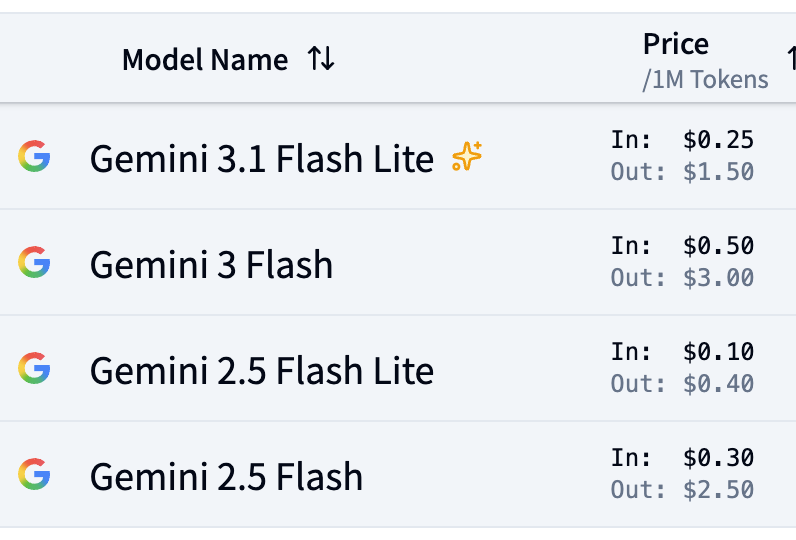Click the Google logo beside Gemini 3 Flash

[x=34, y=262]
